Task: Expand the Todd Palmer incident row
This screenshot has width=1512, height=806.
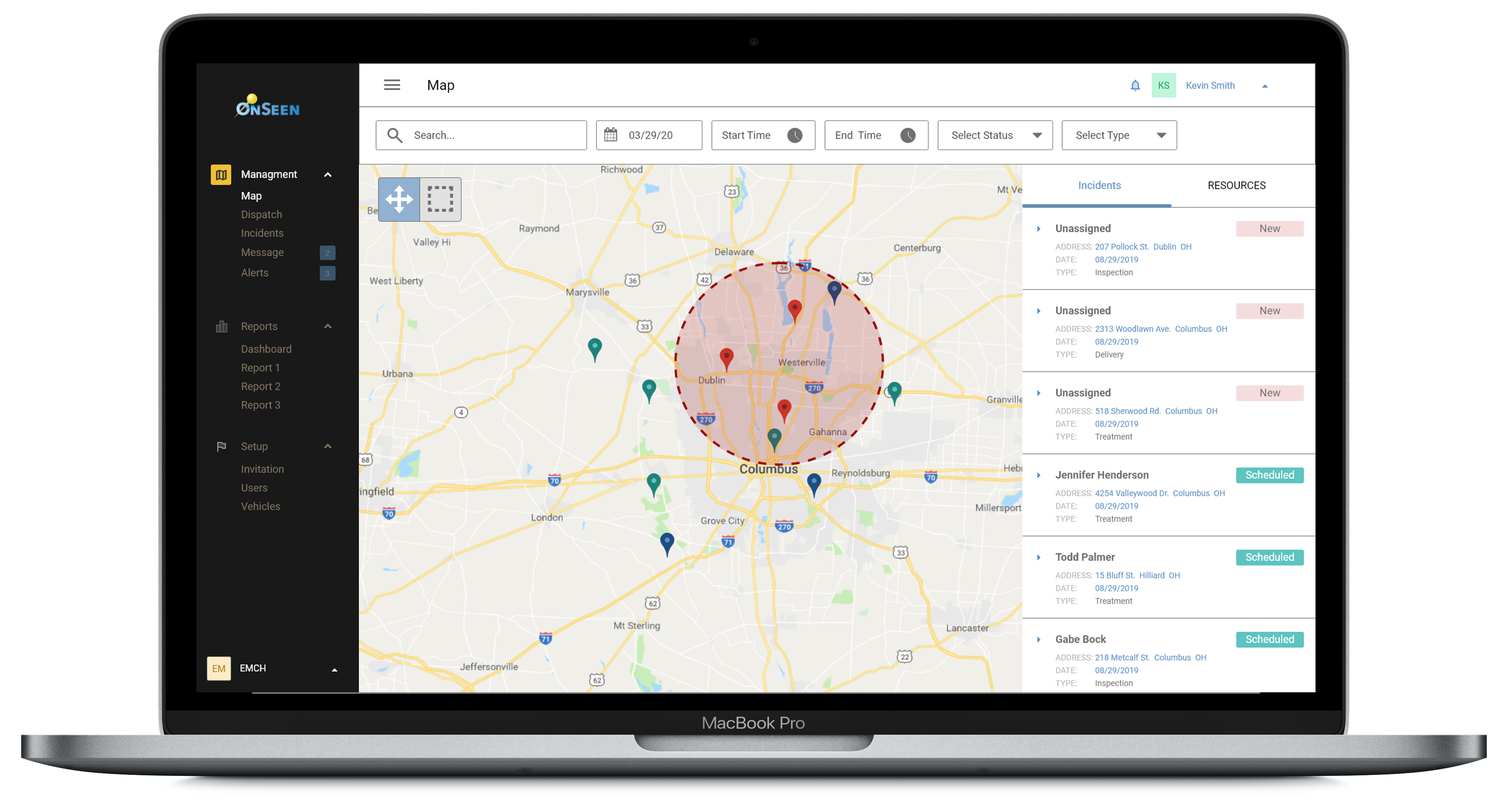Action: point(1038,557)
